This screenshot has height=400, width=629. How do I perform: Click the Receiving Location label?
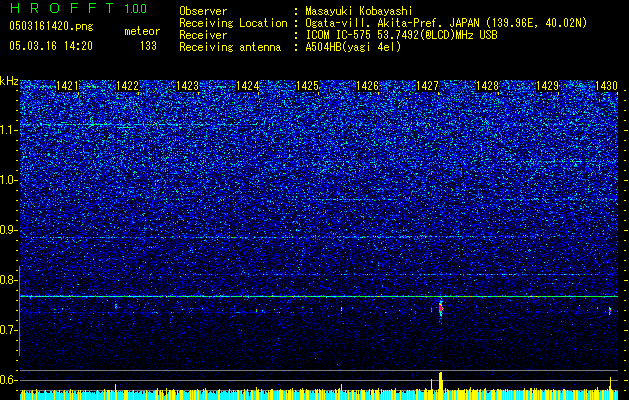(233, 23)
